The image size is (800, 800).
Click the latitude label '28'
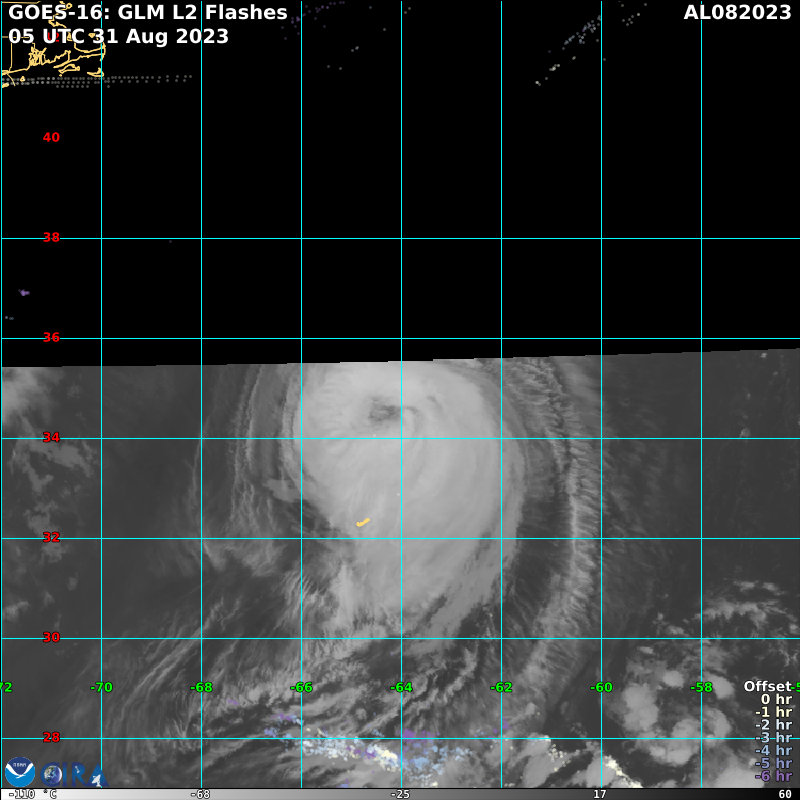(51, 737)
